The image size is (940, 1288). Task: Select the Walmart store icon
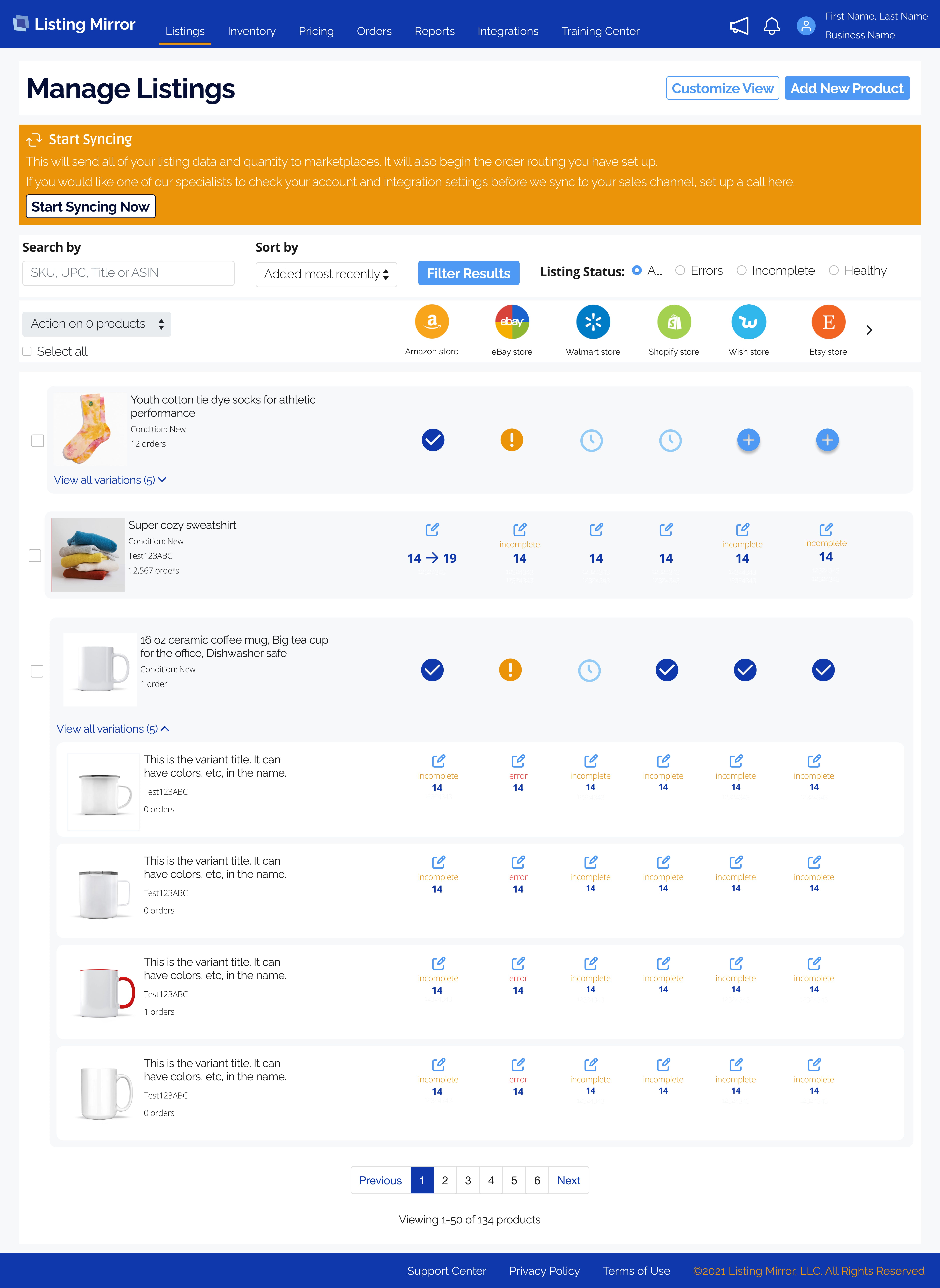[x=593, y=322]
